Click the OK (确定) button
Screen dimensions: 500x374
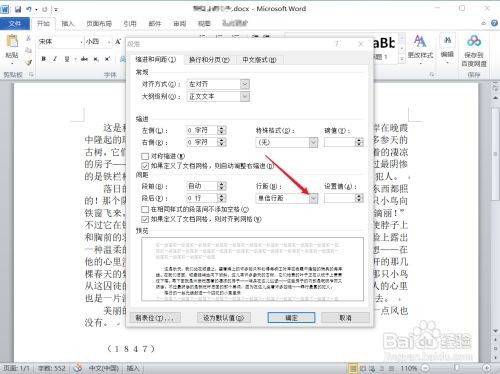[291, 318]
